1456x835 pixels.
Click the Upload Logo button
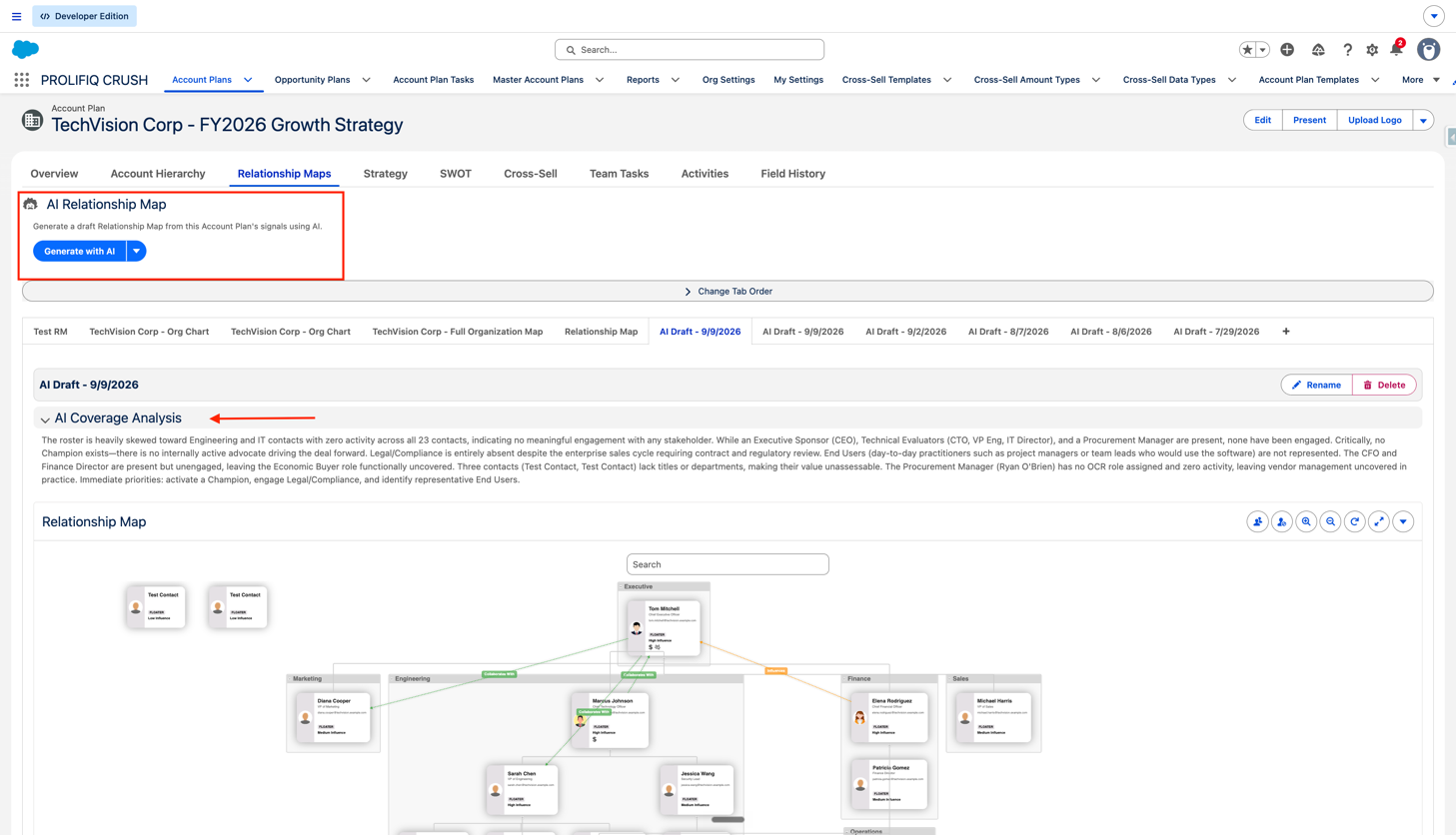click(x=1375, y=120)
